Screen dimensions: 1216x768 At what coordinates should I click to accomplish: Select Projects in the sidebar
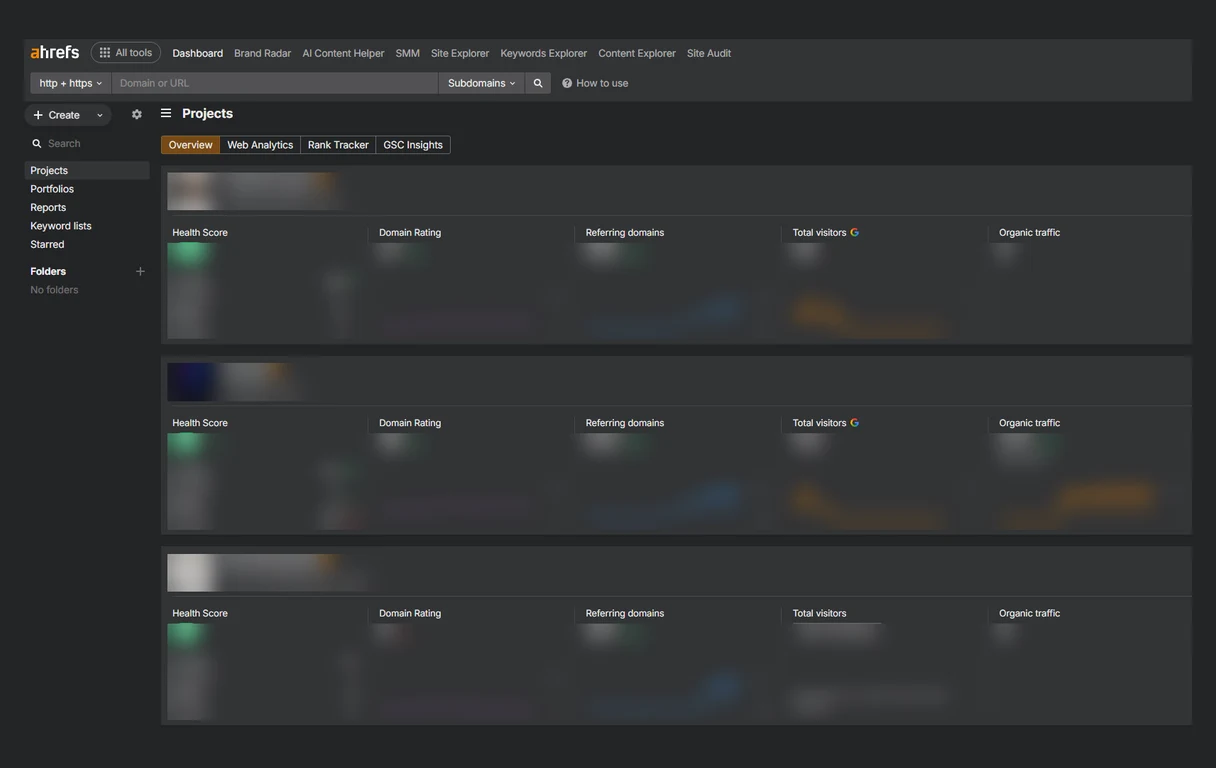(87, 171)
